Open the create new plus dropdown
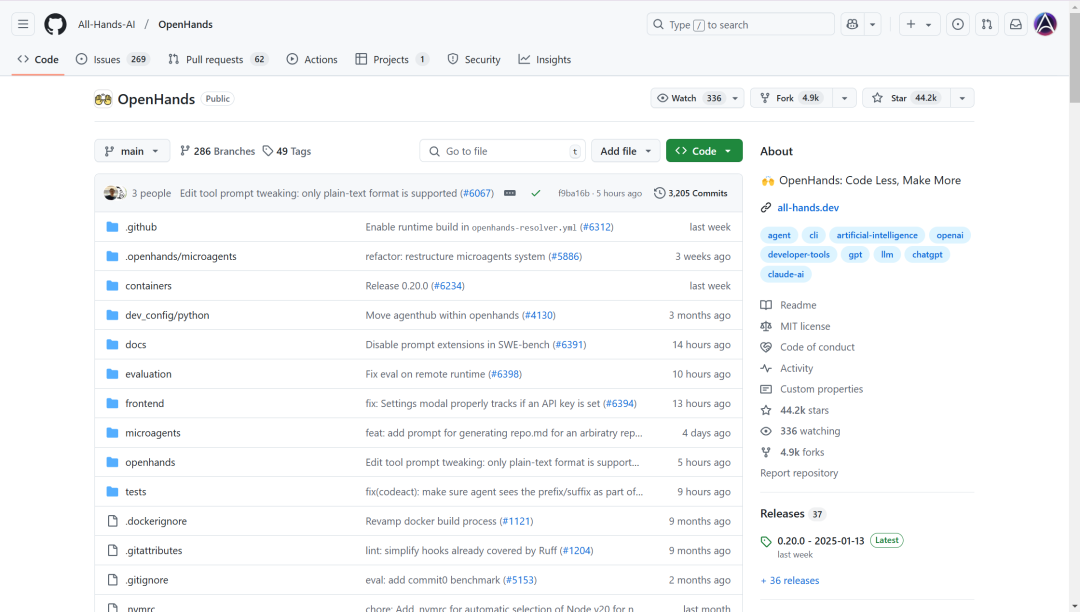The image size is (1080, 612). tap(919, 24)
